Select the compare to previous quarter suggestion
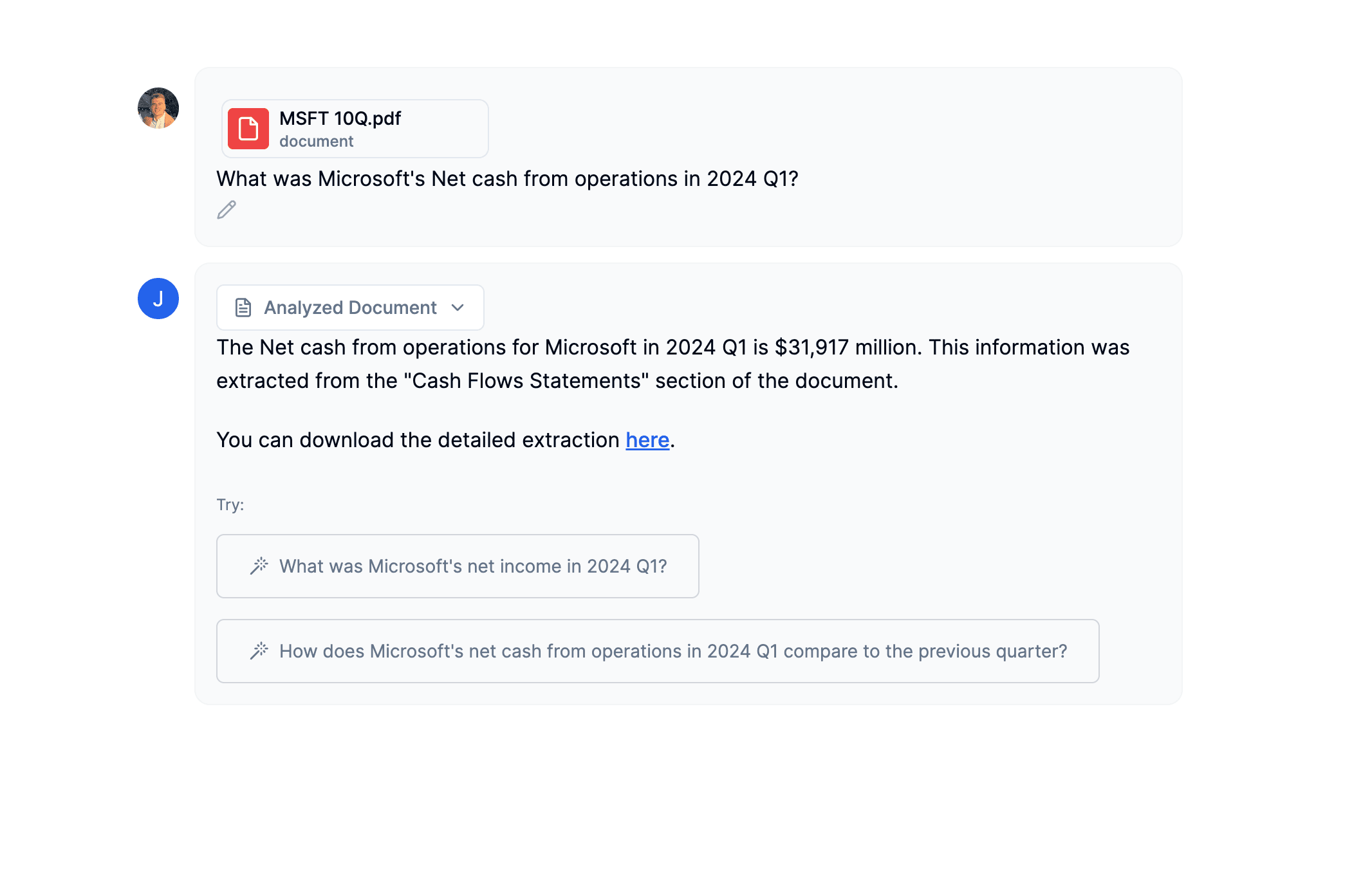1372x884 pixels. point(672,651)
